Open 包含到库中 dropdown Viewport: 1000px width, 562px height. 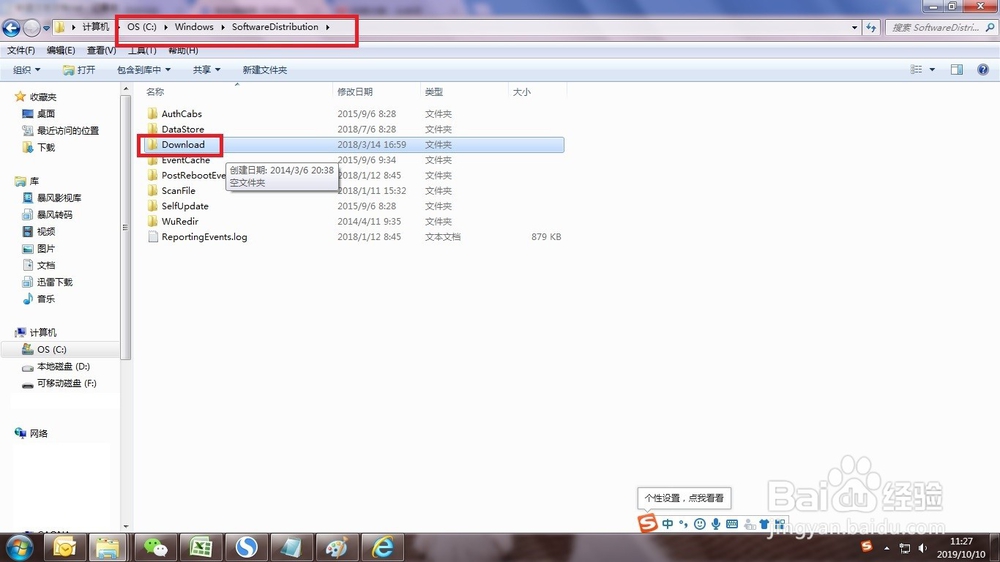(x=143, y=70)
